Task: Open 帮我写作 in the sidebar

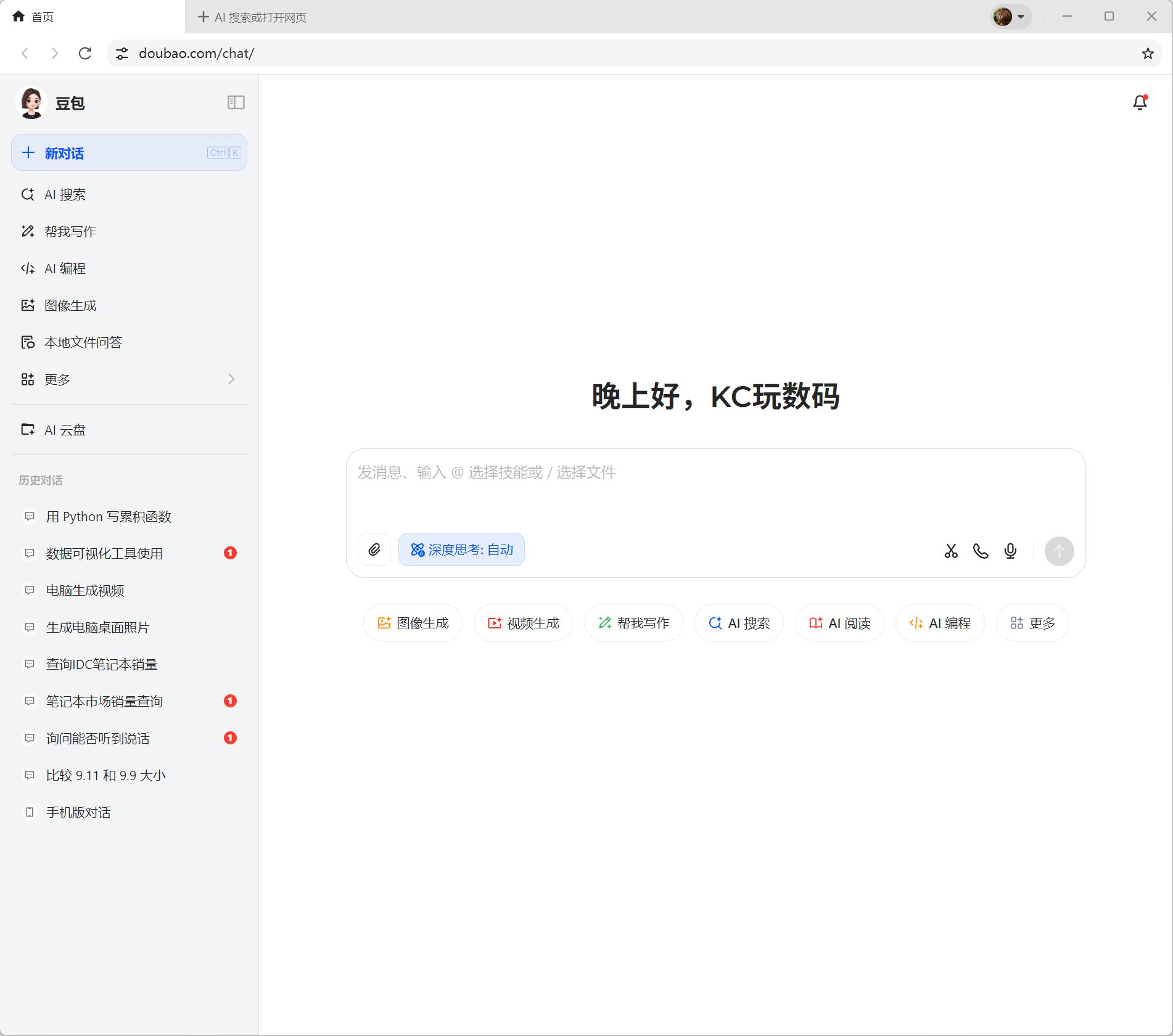Action: tap(130, 232)
